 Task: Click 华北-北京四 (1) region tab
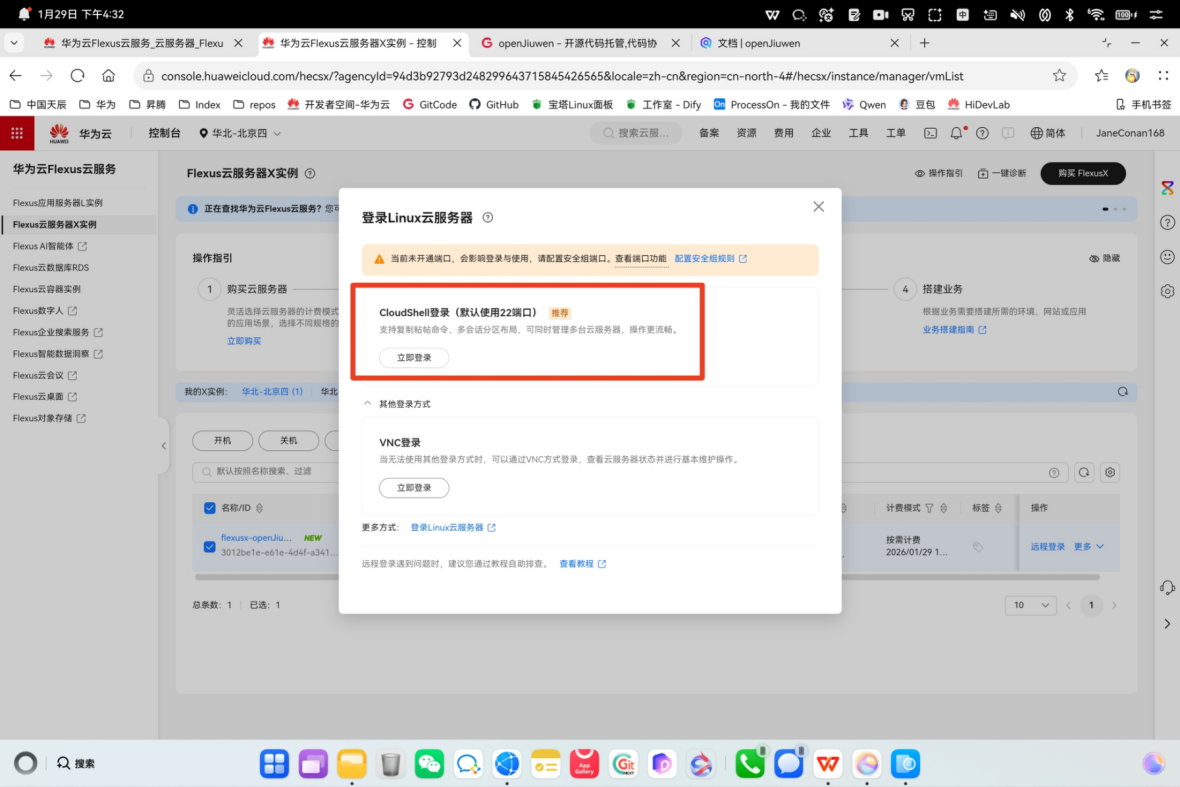(x=272, y=391)
